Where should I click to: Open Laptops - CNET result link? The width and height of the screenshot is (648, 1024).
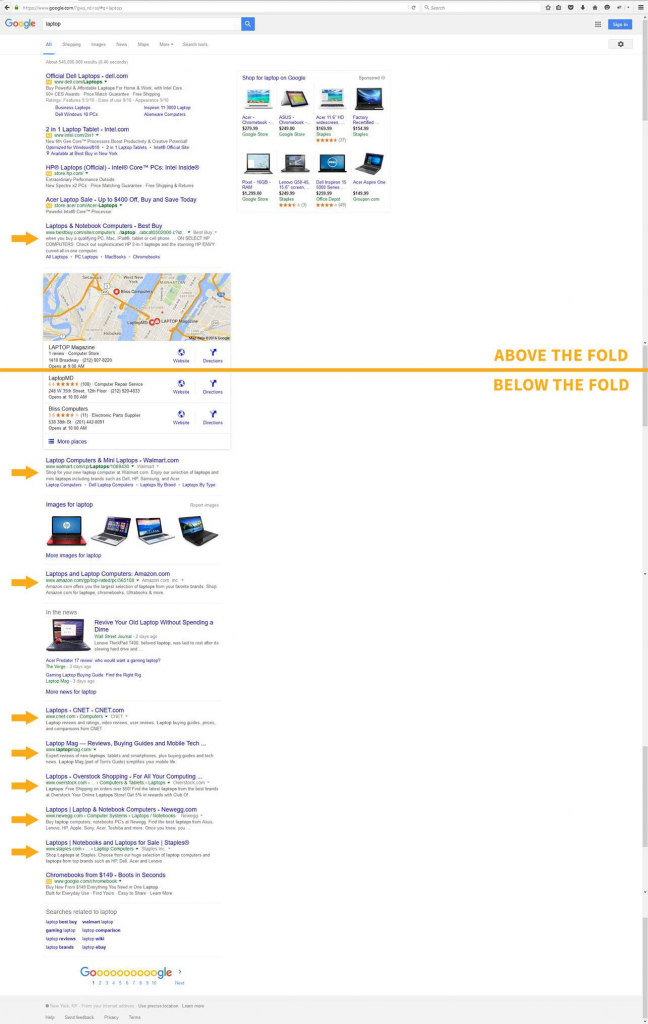pos(85,710)
